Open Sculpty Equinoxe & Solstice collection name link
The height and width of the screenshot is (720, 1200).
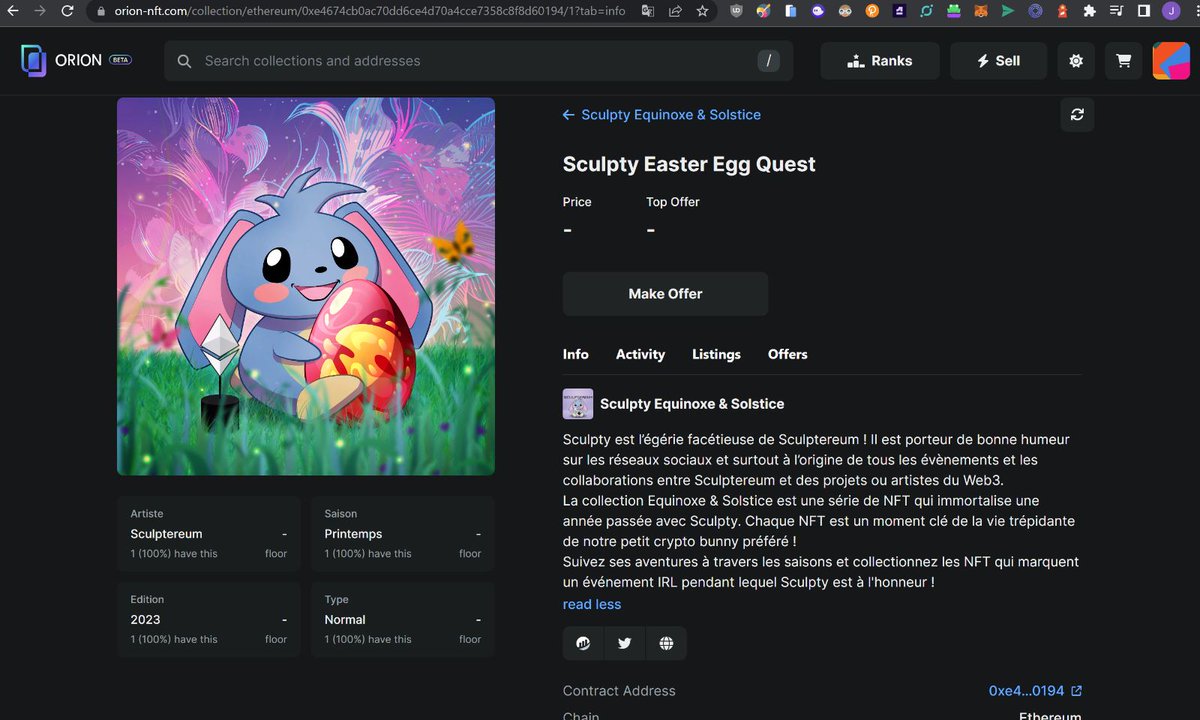[692, 404]
